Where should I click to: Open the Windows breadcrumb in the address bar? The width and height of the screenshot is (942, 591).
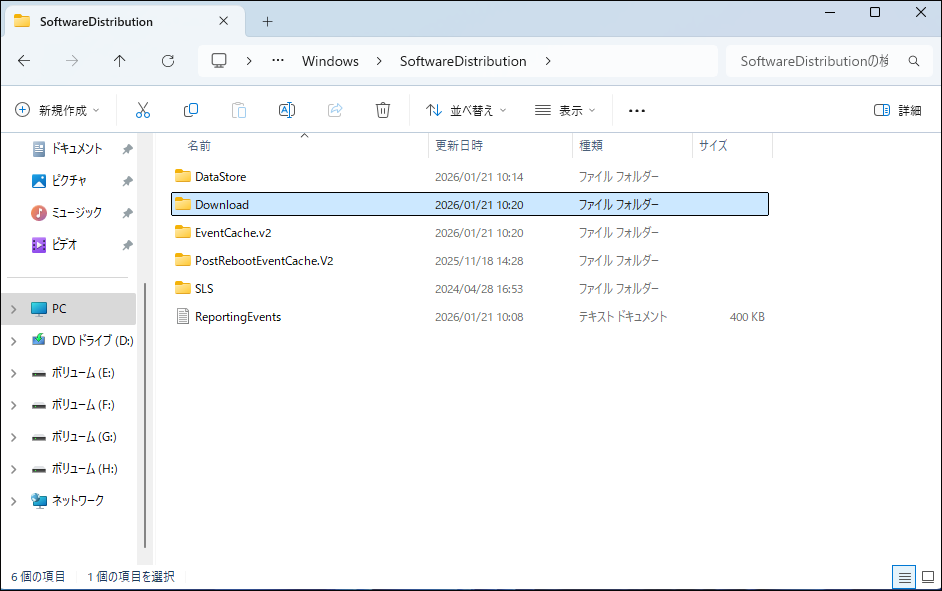tap(330, 61)
